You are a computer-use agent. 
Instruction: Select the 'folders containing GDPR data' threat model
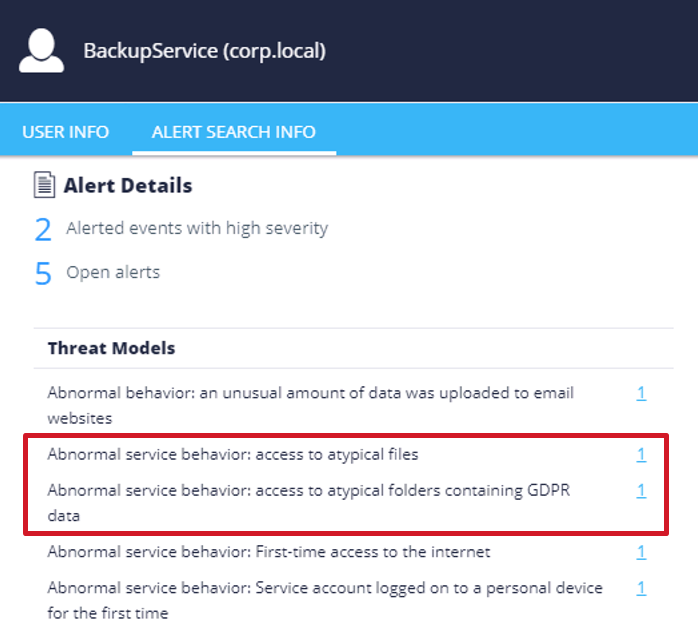point(308,503)
